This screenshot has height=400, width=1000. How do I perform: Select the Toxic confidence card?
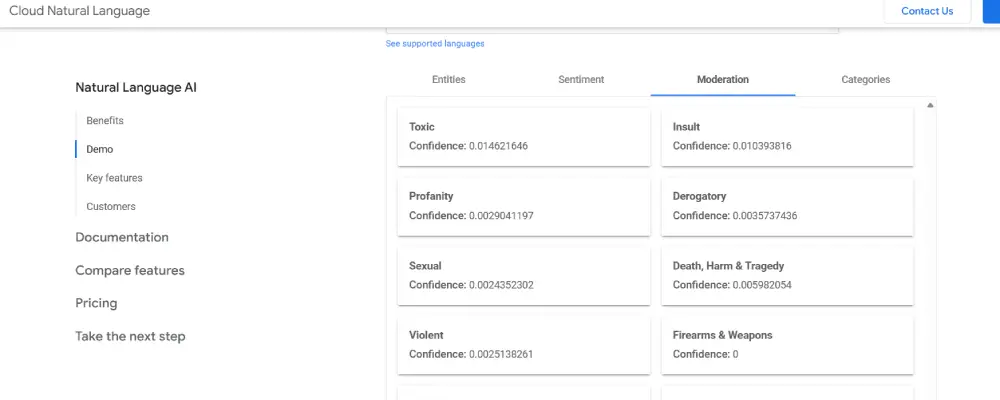pyautogui.click(x=524, y=137)
